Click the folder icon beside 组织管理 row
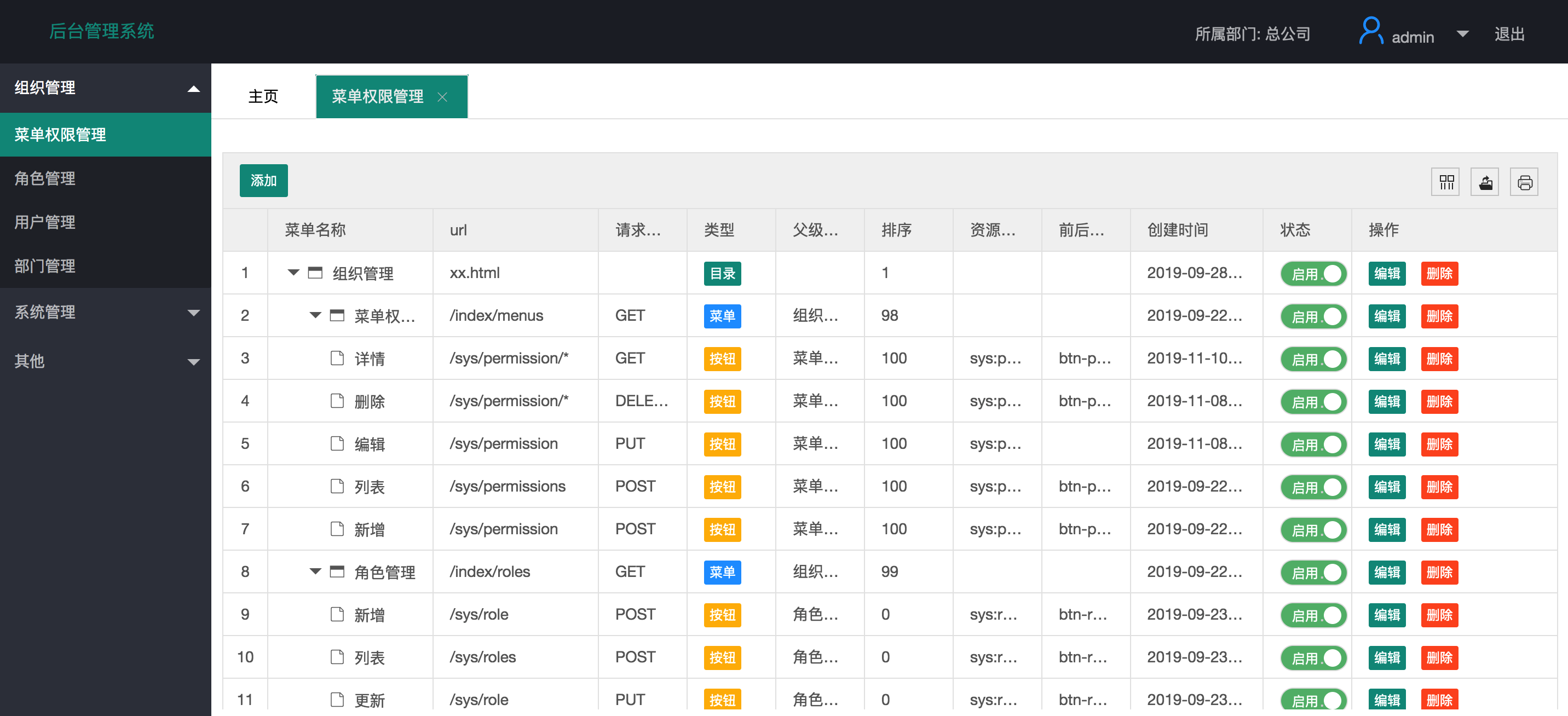The image size is (1568, 716). 315,273
